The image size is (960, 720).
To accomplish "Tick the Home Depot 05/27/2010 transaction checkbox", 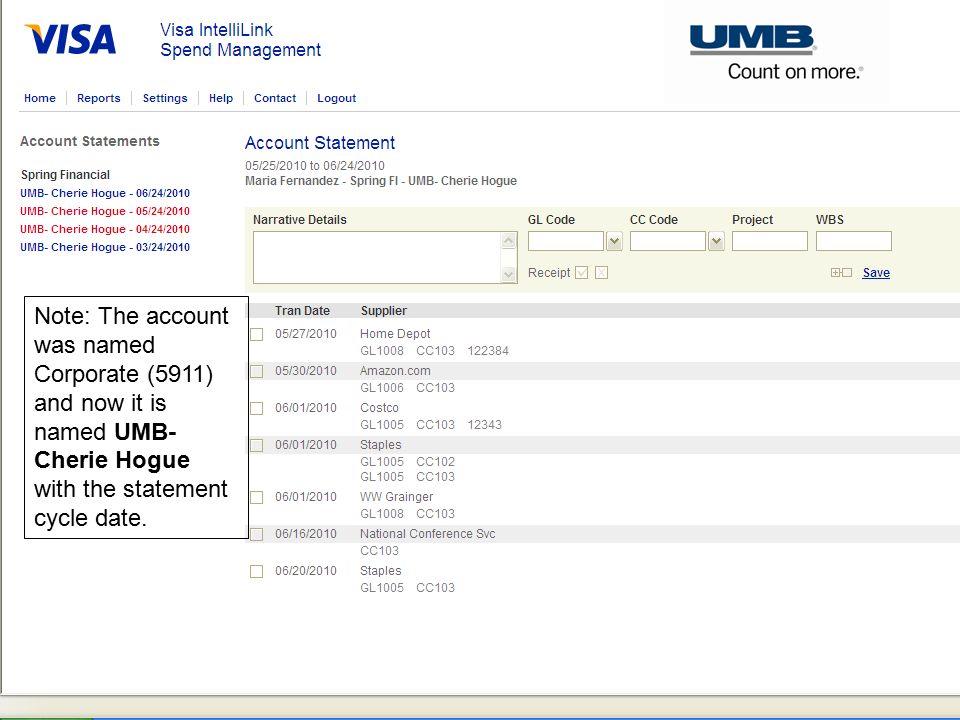I will tap(257, 334).
